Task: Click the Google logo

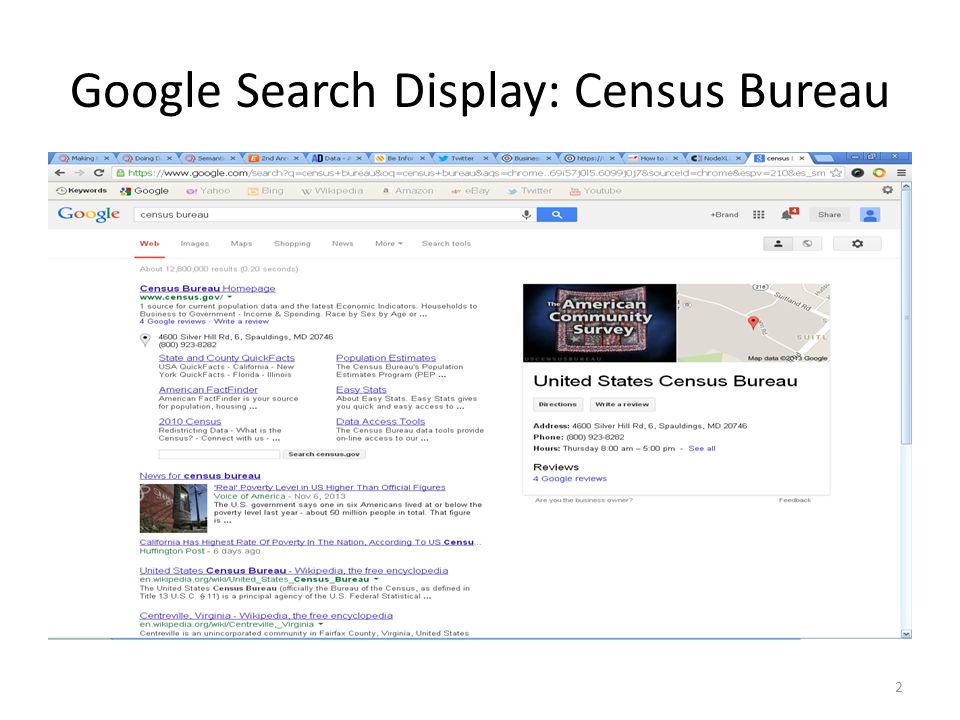Action: tap(89, 214)
